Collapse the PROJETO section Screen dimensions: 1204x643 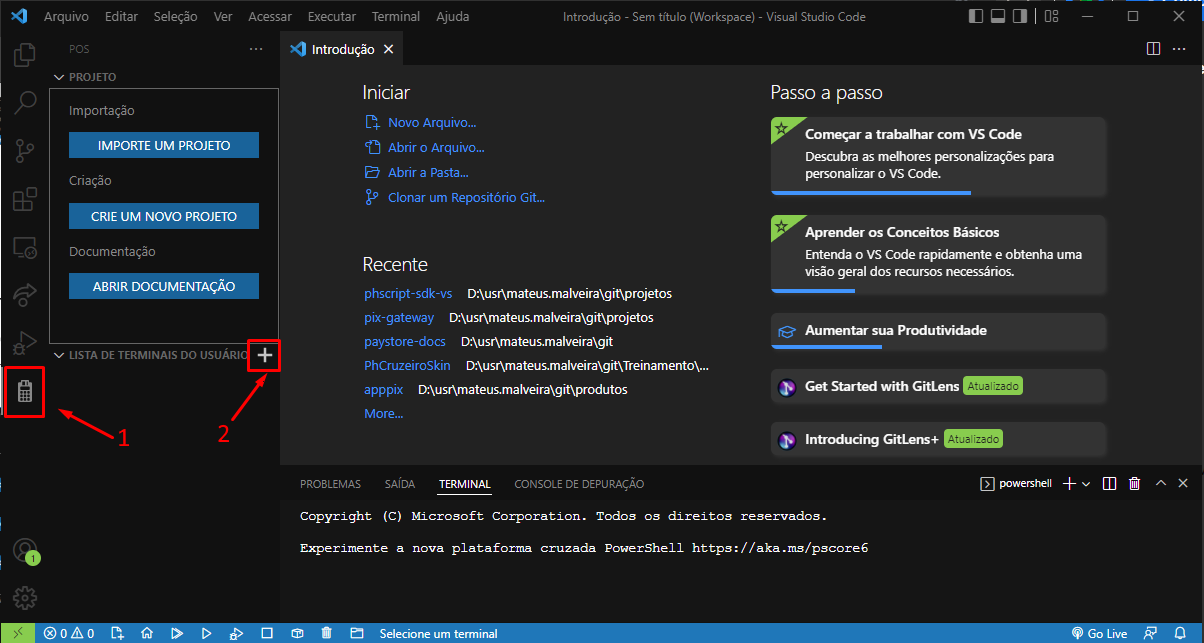point(58,77)
